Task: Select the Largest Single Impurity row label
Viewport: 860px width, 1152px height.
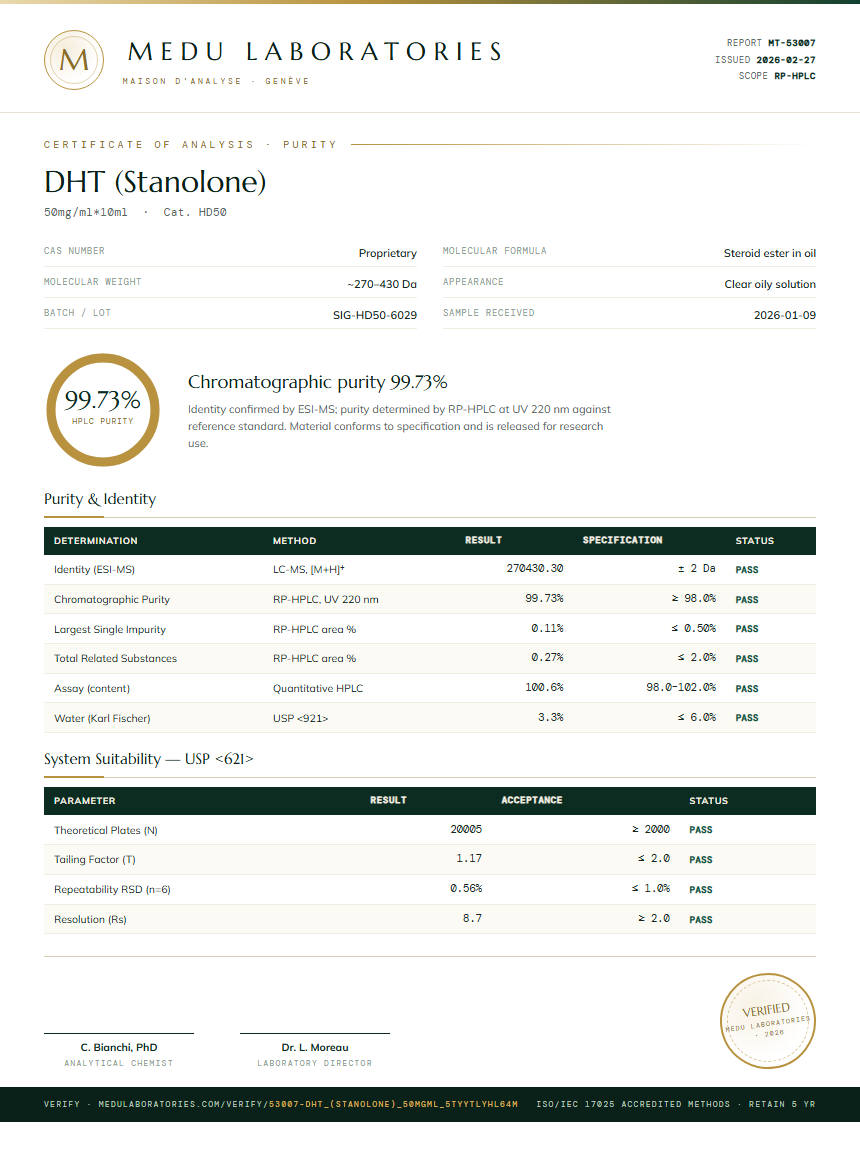Action: pos(109,630)
